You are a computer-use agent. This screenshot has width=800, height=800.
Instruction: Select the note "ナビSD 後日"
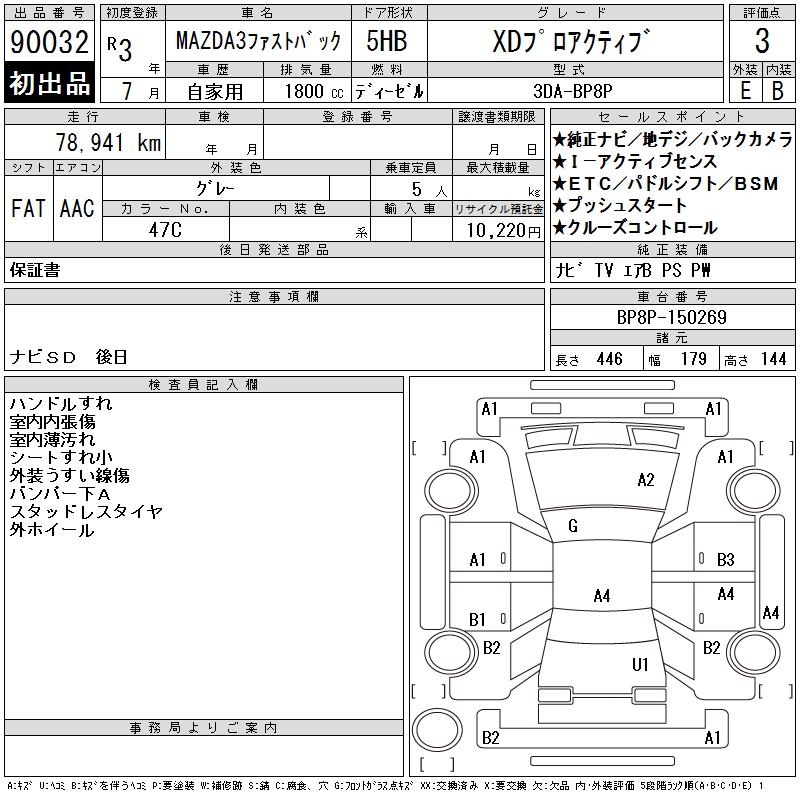(68, 357)
